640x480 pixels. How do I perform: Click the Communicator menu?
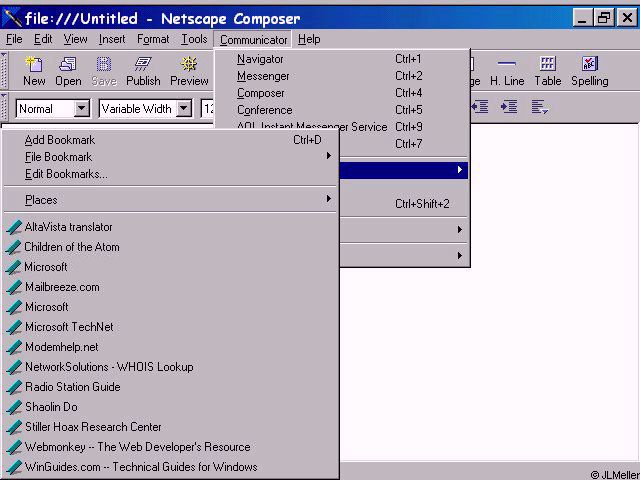[x=253, y=40]
